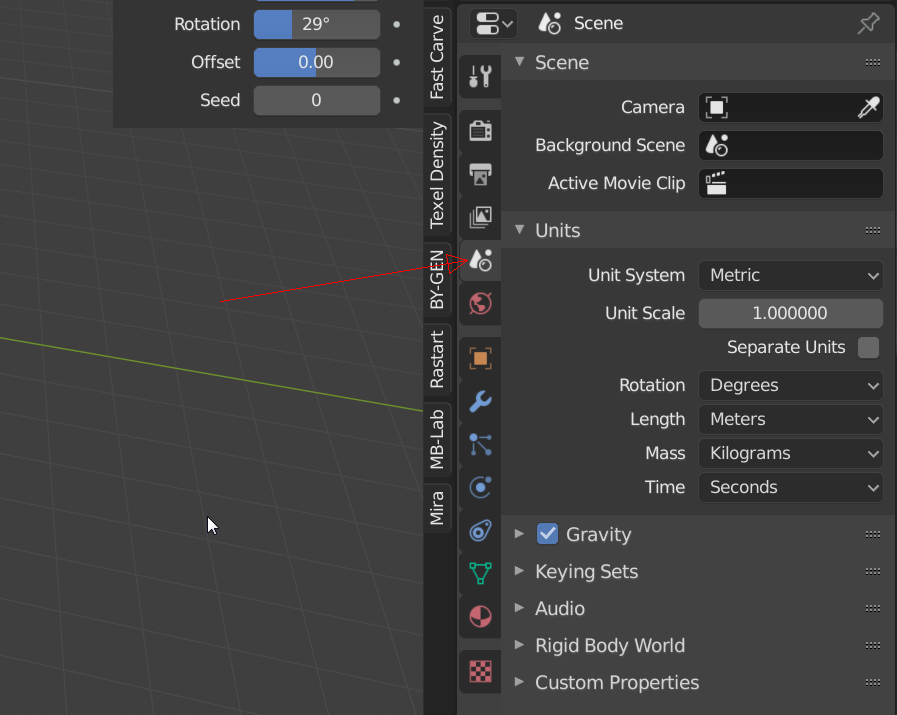Click the Unit Scale value field

(791, 313)
